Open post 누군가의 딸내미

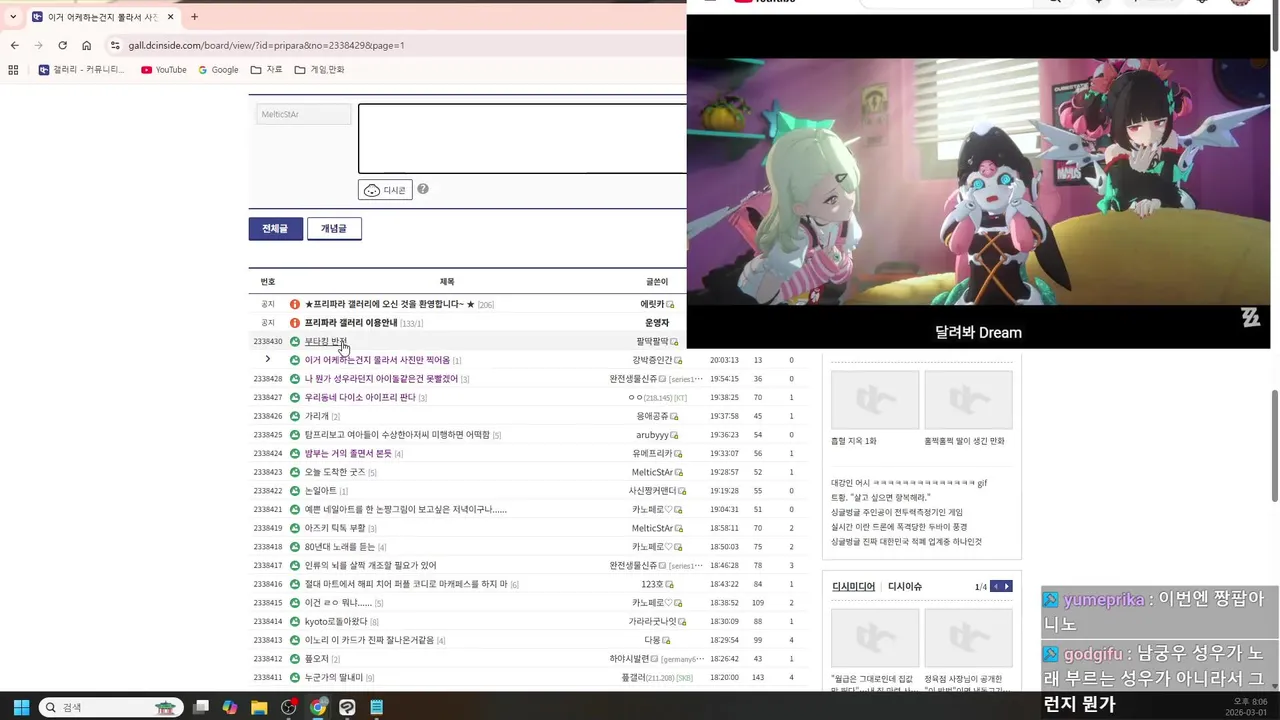coord(334,678)
